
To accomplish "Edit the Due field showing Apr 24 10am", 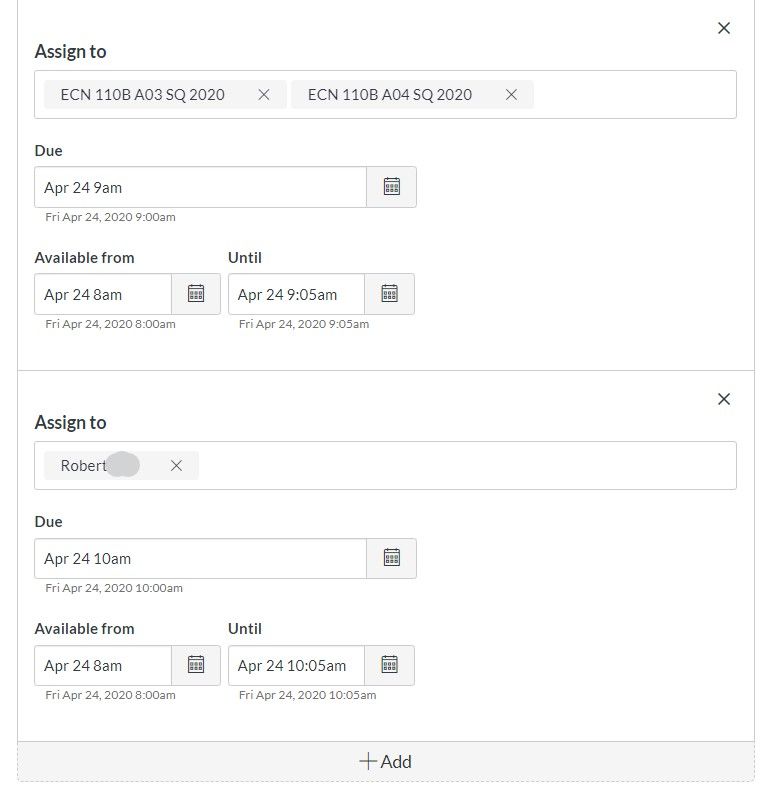I will (200, 558).
